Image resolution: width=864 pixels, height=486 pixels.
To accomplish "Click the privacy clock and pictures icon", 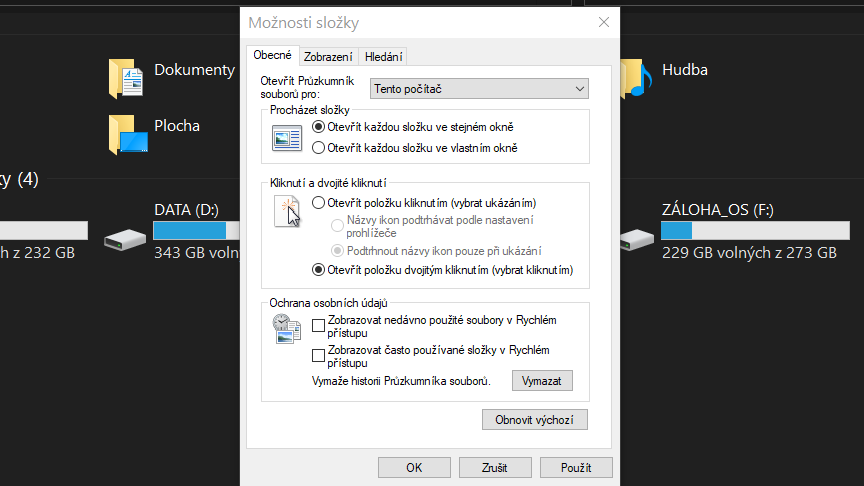I will coord(287,330).
